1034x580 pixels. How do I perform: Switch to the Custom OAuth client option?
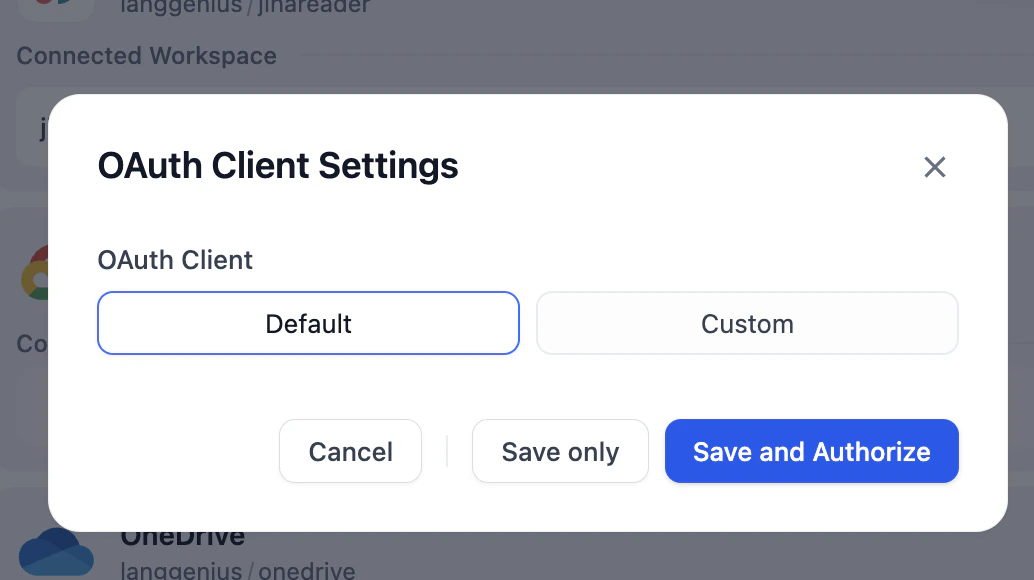coord(747,323)
